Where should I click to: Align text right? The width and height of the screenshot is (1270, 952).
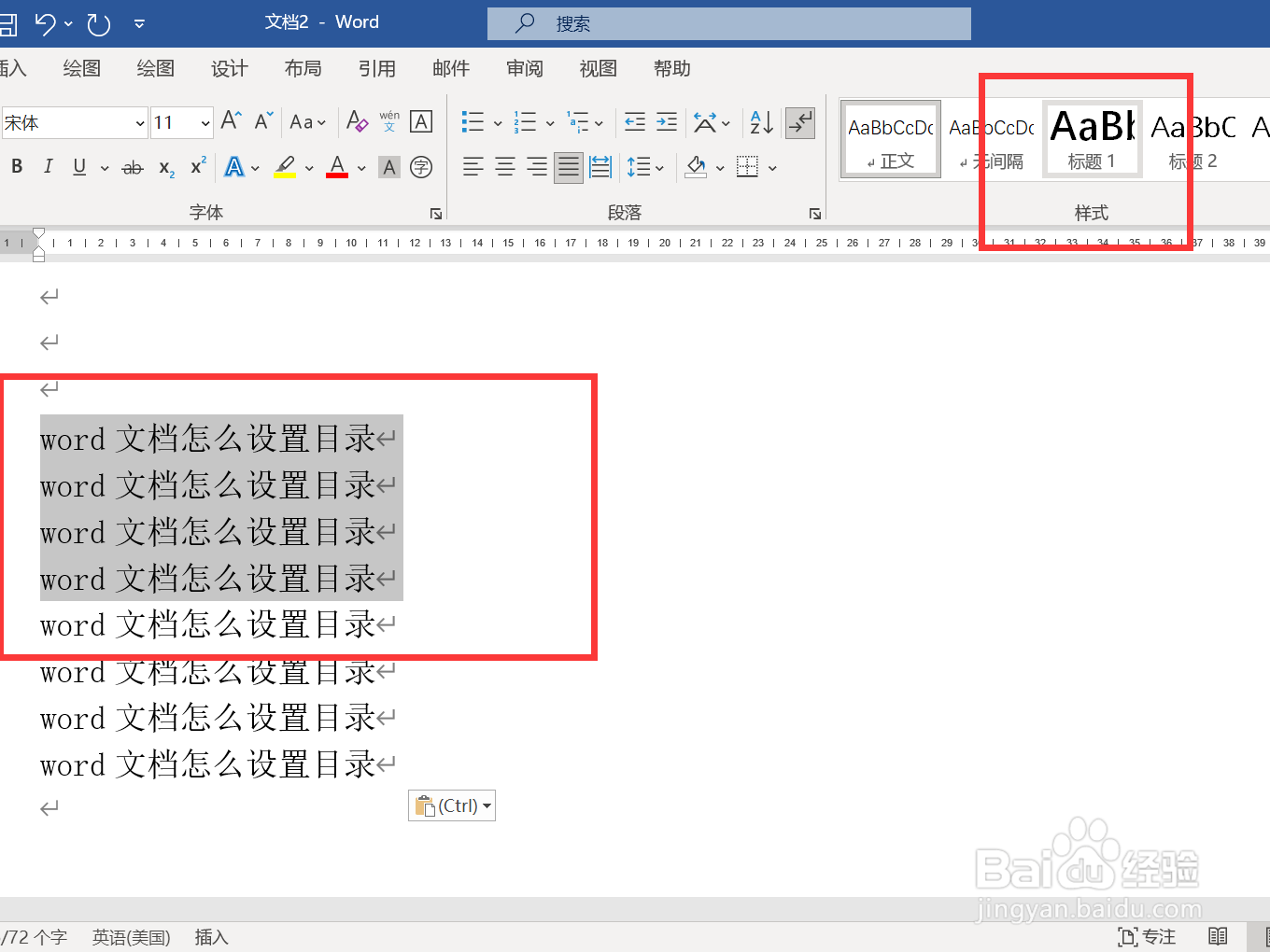(537, 167)
